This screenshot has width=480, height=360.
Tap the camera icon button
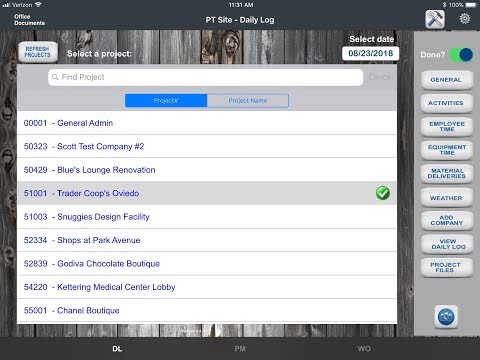pos(446,316)
